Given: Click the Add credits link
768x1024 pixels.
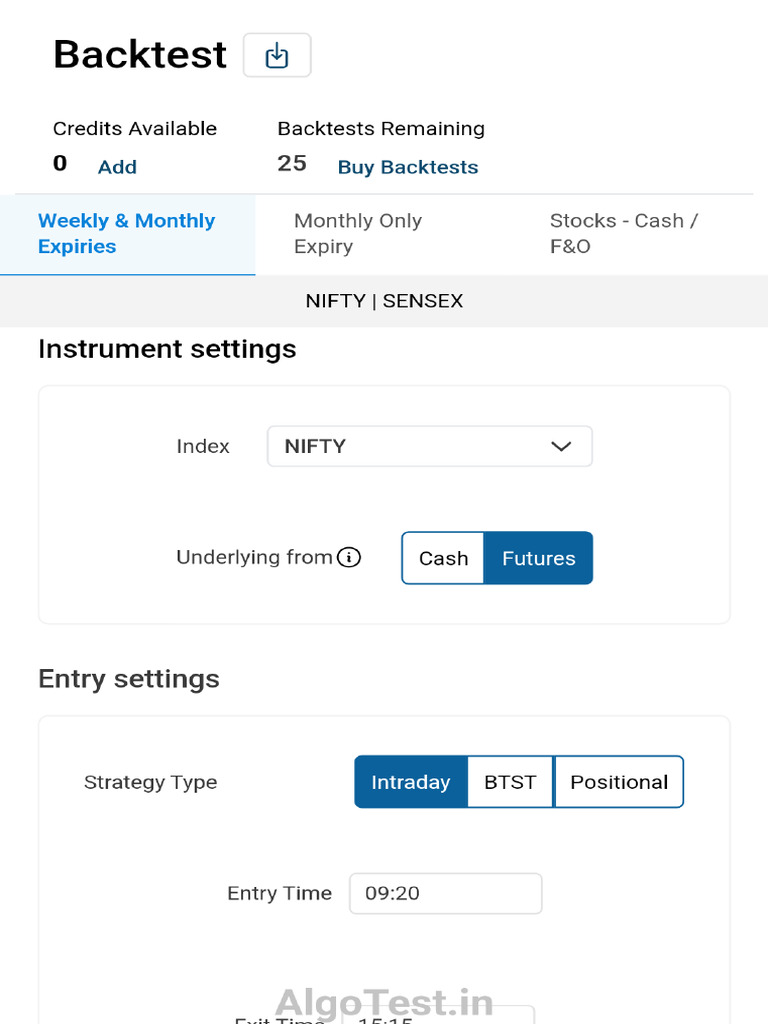Looking at the screenshot, I should click(117, 167).
